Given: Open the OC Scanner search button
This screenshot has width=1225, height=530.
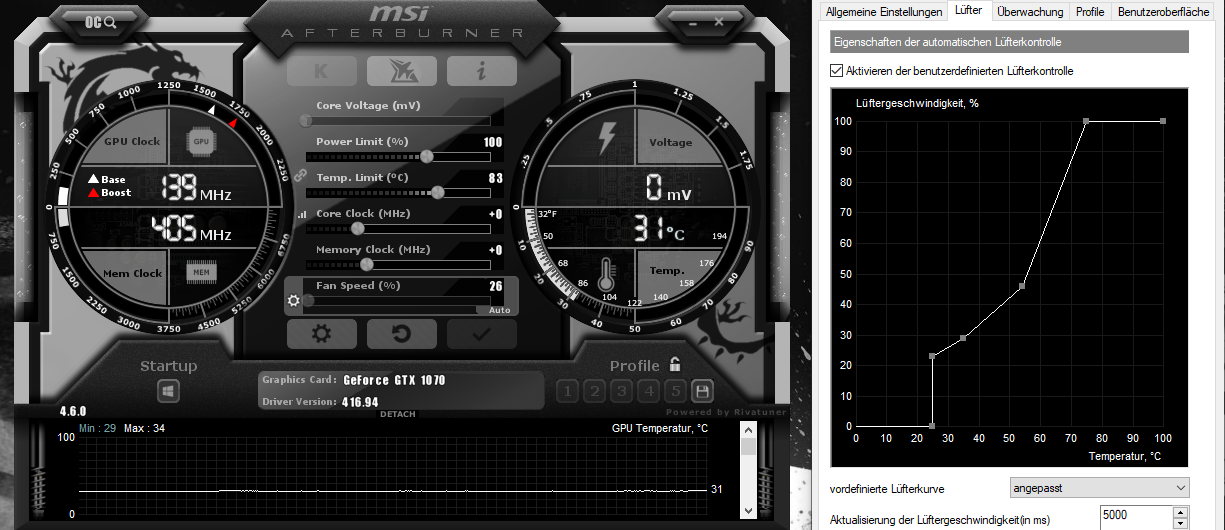Looking at the screenshot, I should click(102, 21).
